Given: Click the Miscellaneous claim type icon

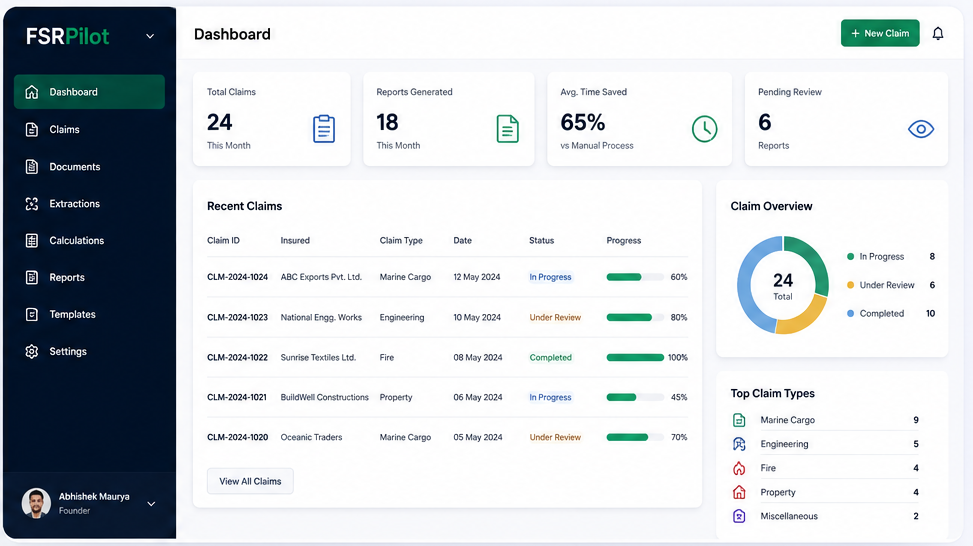Looking at the screenshot, I should (x=739, y=516).
